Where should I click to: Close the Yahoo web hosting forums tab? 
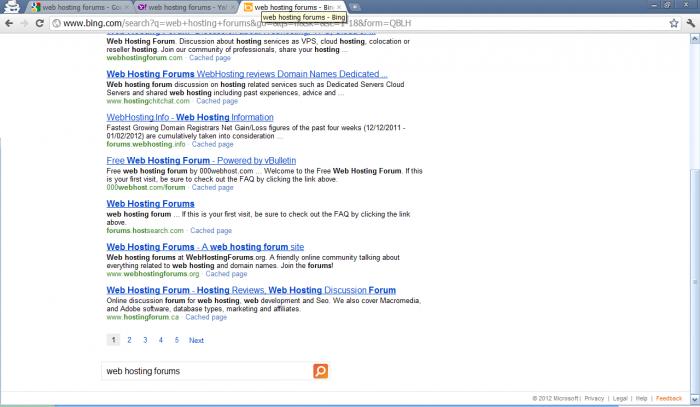(x=232, y=7)
